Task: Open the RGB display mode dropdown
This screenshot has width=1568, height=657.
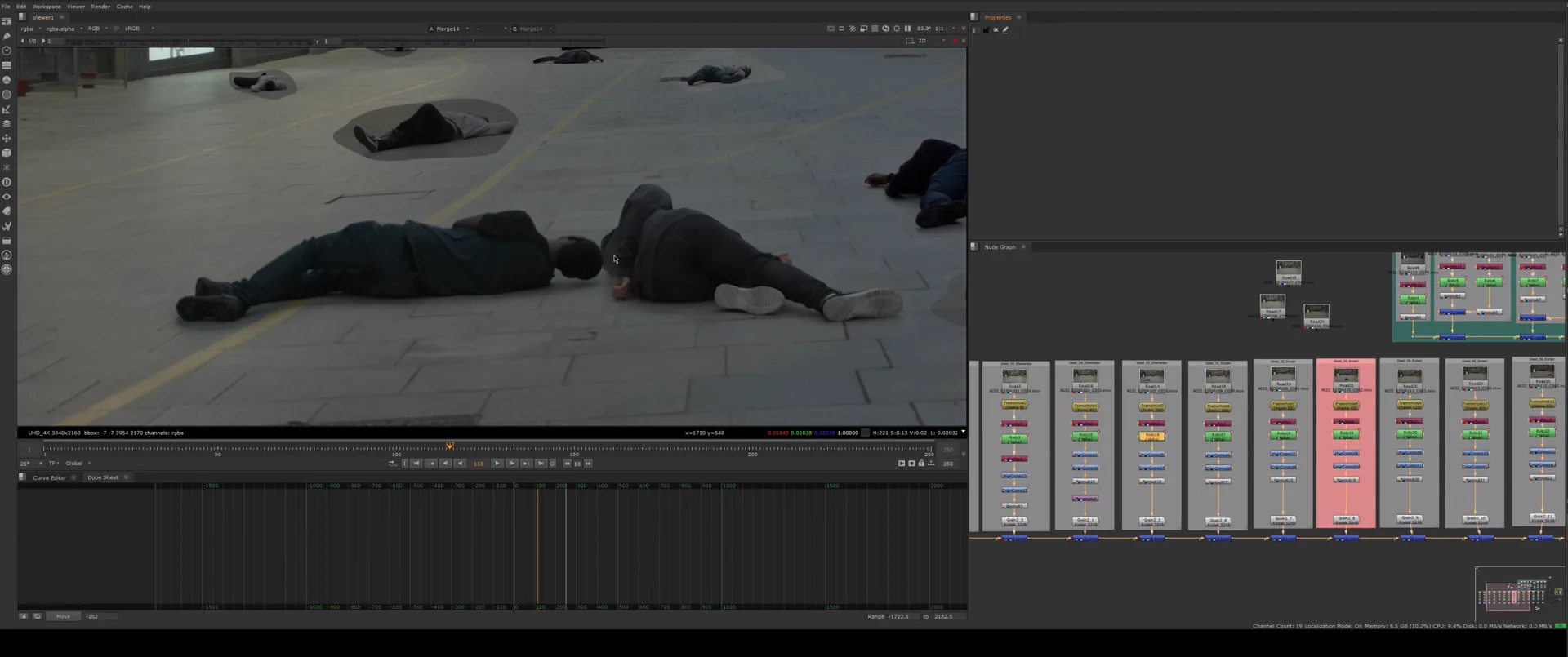Action: (x=98, y=29)
